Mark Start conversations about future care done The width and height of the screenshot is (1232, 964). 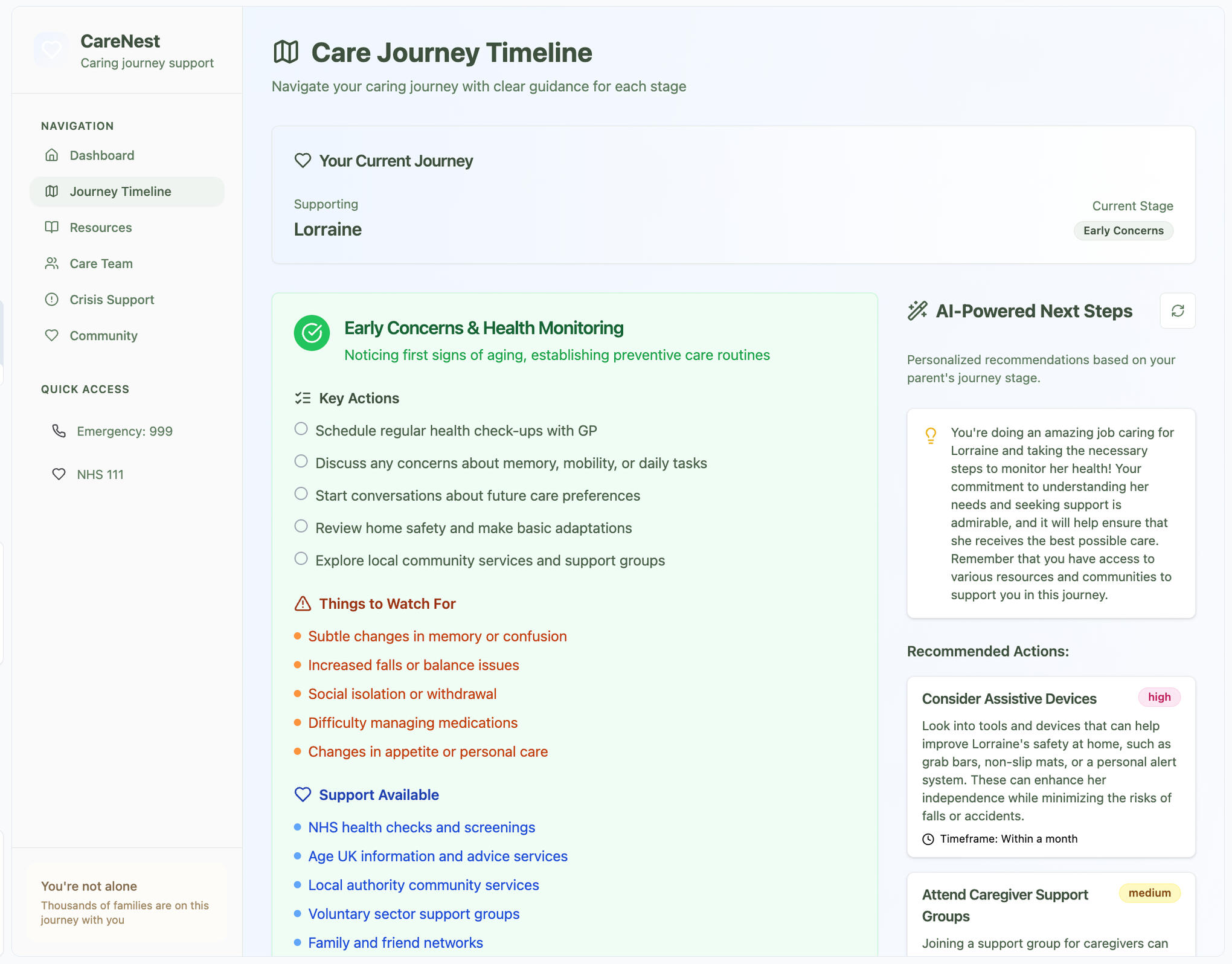pyautogui.click(x=301, y=494)
